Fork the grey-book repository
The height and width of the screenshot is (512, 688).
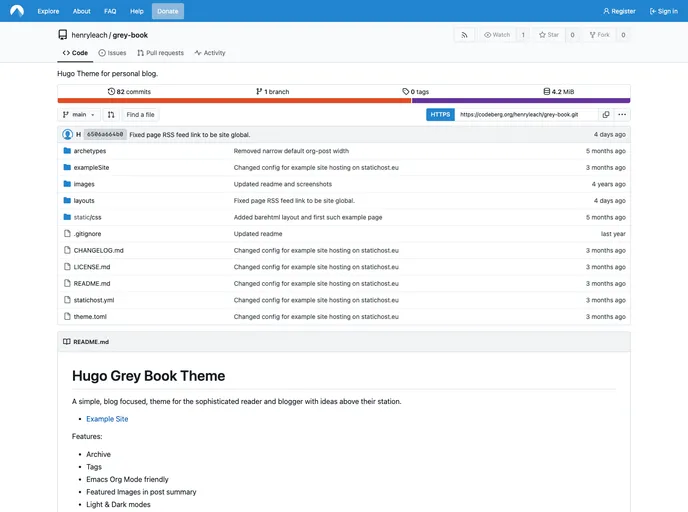tap(598, 35)
